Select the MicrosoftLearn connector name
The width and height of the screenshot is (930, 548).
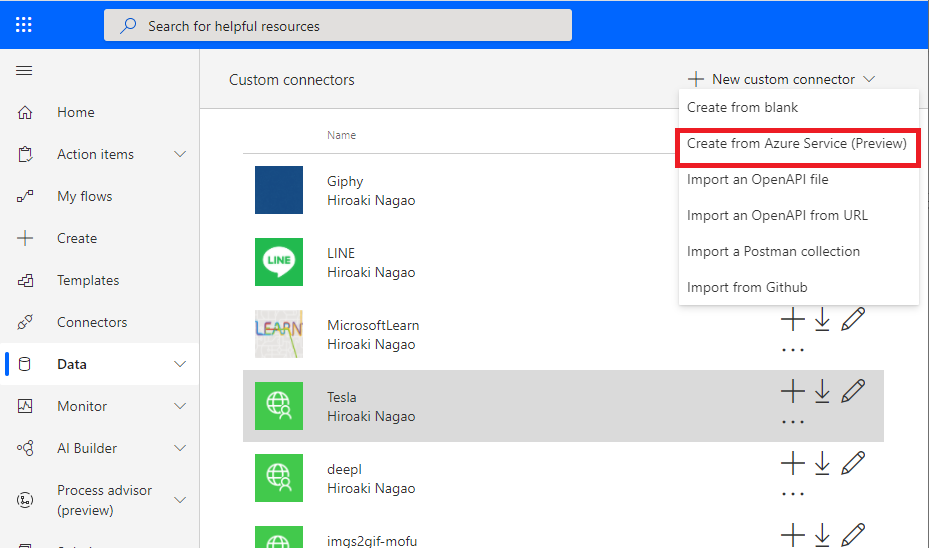[x=373, y=325]
